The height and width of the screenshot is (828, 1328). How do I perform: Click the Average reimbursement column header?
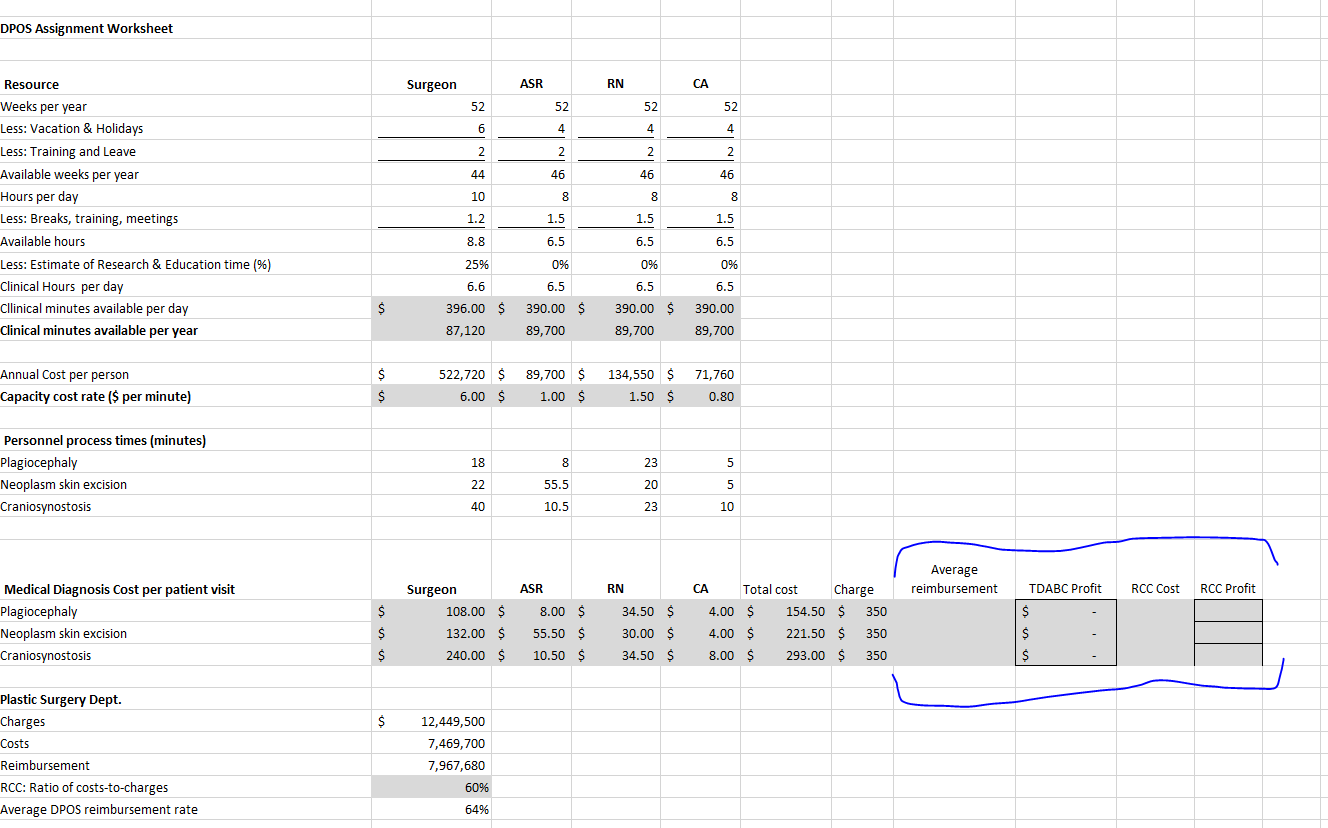[x=954, y=578]
